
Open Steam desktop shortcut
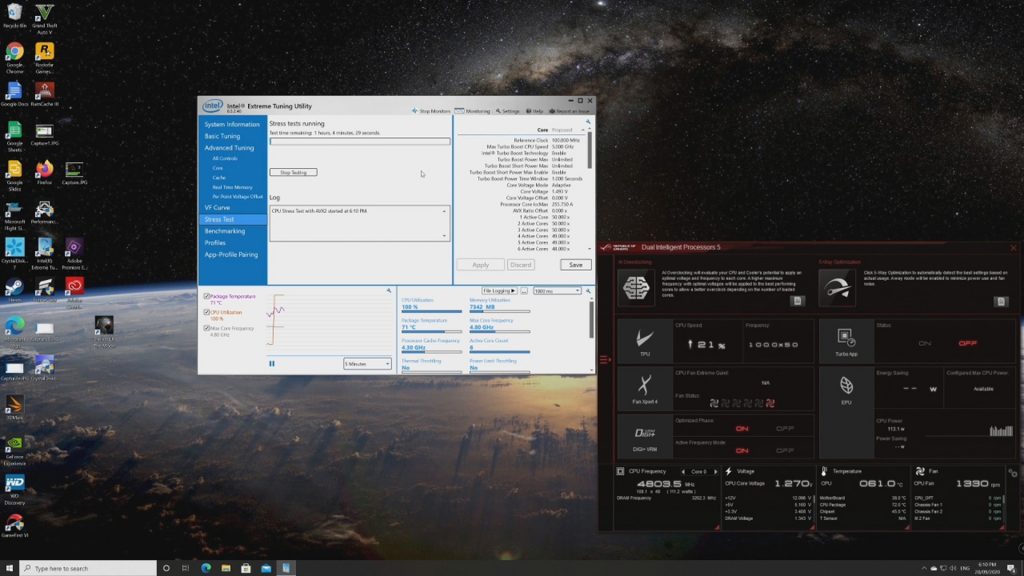click(x=14, y=291)
